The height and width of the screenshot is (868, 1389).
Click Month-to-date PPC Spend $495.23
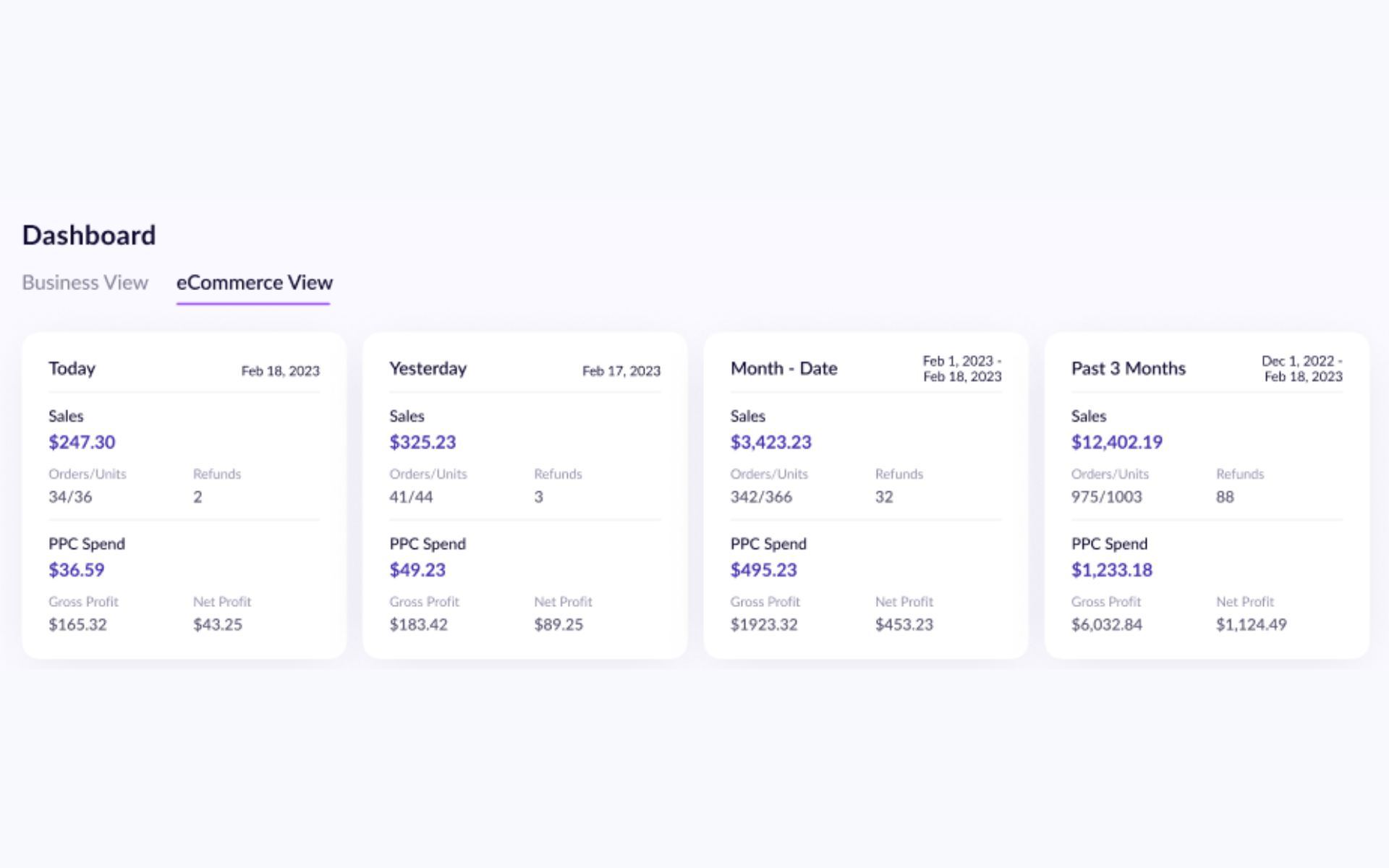pos(763,570)
